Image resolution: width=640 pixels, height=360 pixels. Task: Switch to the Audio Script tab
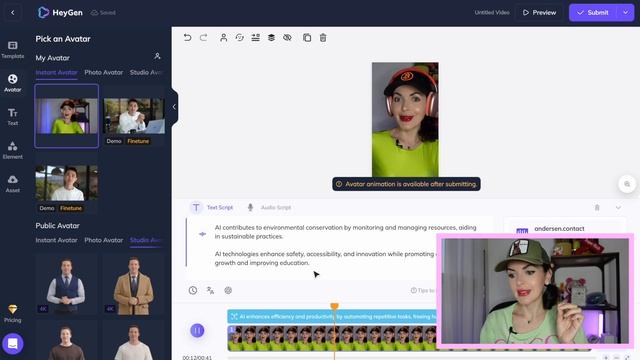(x=269, y=207)
